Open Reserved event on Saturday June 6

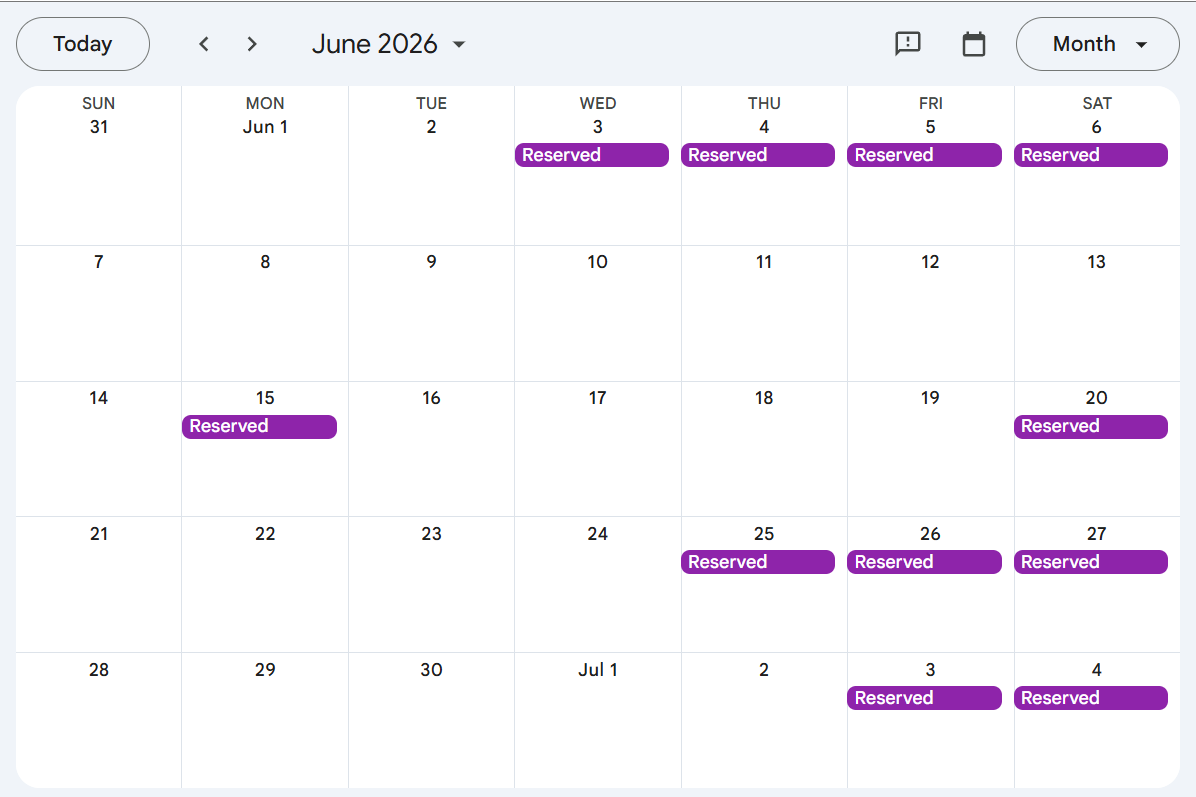(x=1091, y=155)
